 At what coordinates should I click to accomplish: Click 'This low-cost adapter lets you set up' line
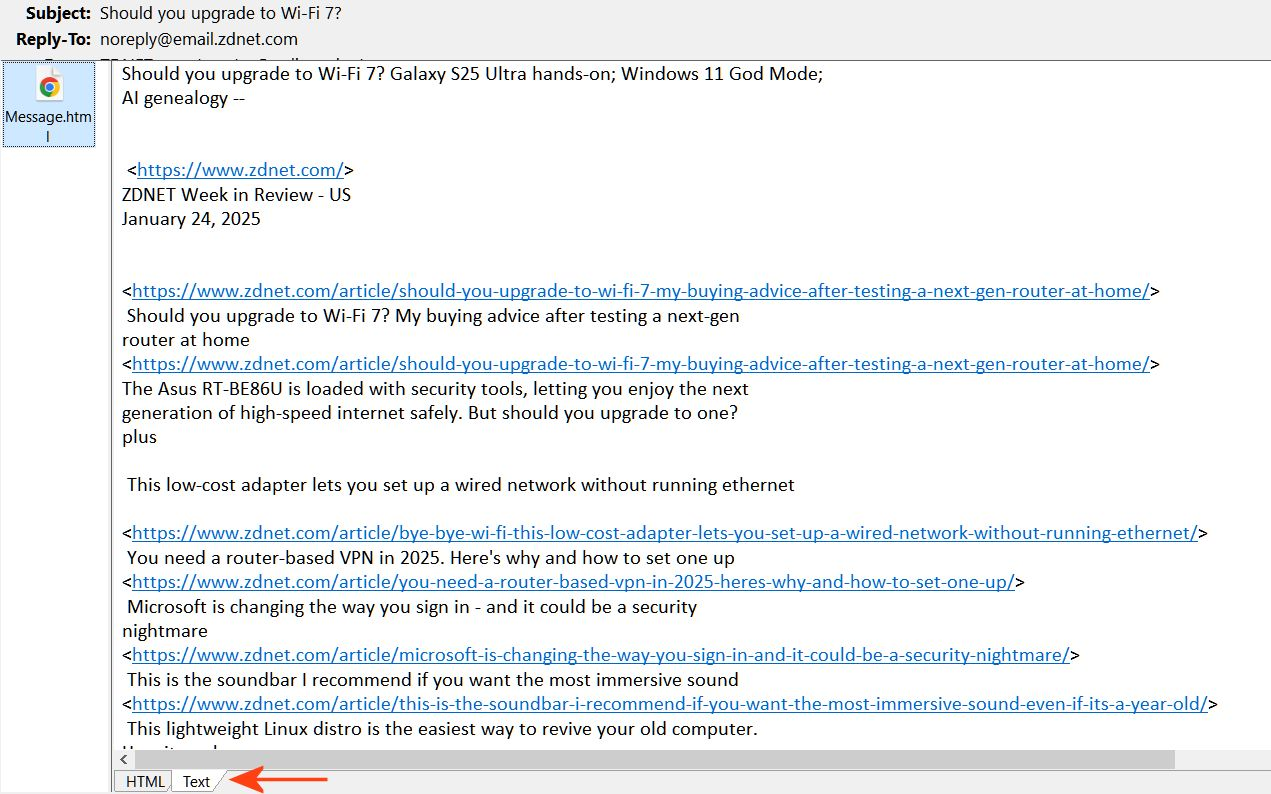461,485
